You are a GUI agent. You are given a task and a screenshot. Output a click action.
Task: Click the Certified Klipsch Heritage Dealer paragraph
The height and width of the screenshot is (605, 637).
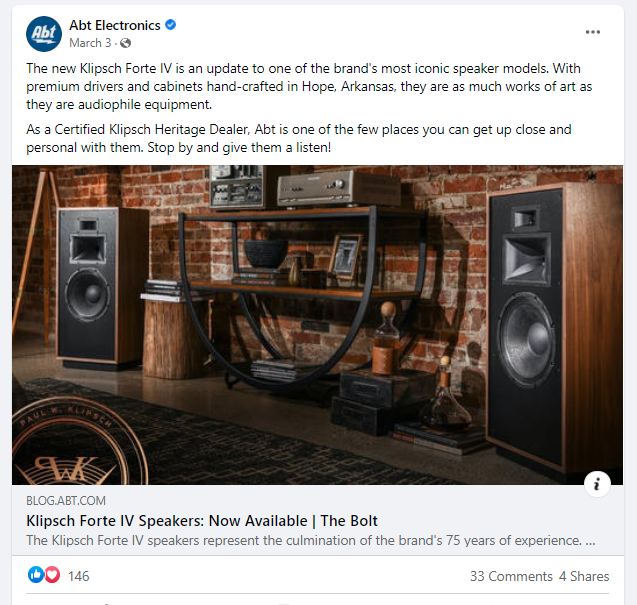(x=299, y=138)
